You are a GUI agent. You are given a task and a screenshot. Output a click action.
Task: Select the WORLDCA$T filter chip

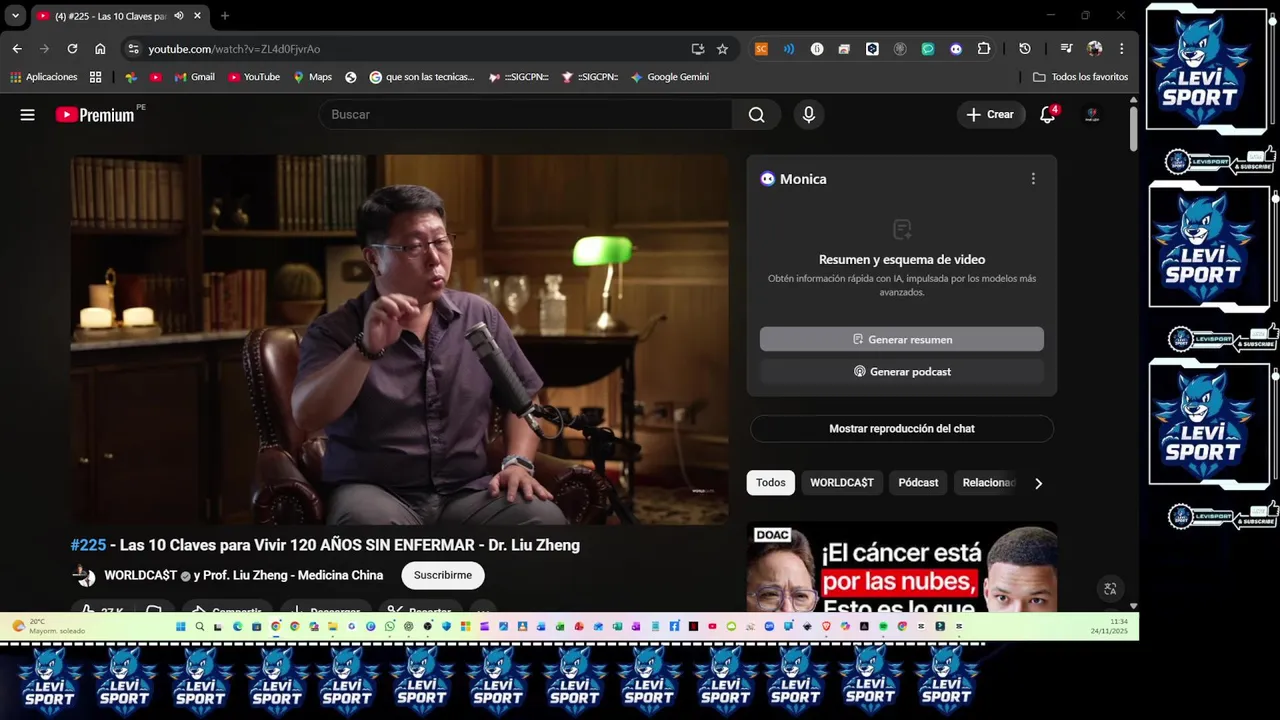pyautogui.click(x=841, y=483)
